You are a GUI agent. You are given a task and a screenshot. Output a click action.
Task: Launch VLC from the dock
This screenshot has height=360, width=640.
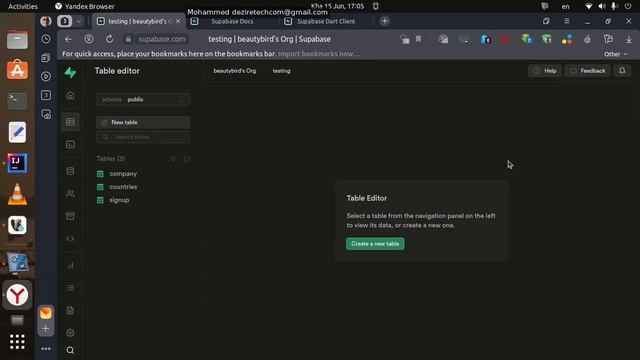click(17, 194)
